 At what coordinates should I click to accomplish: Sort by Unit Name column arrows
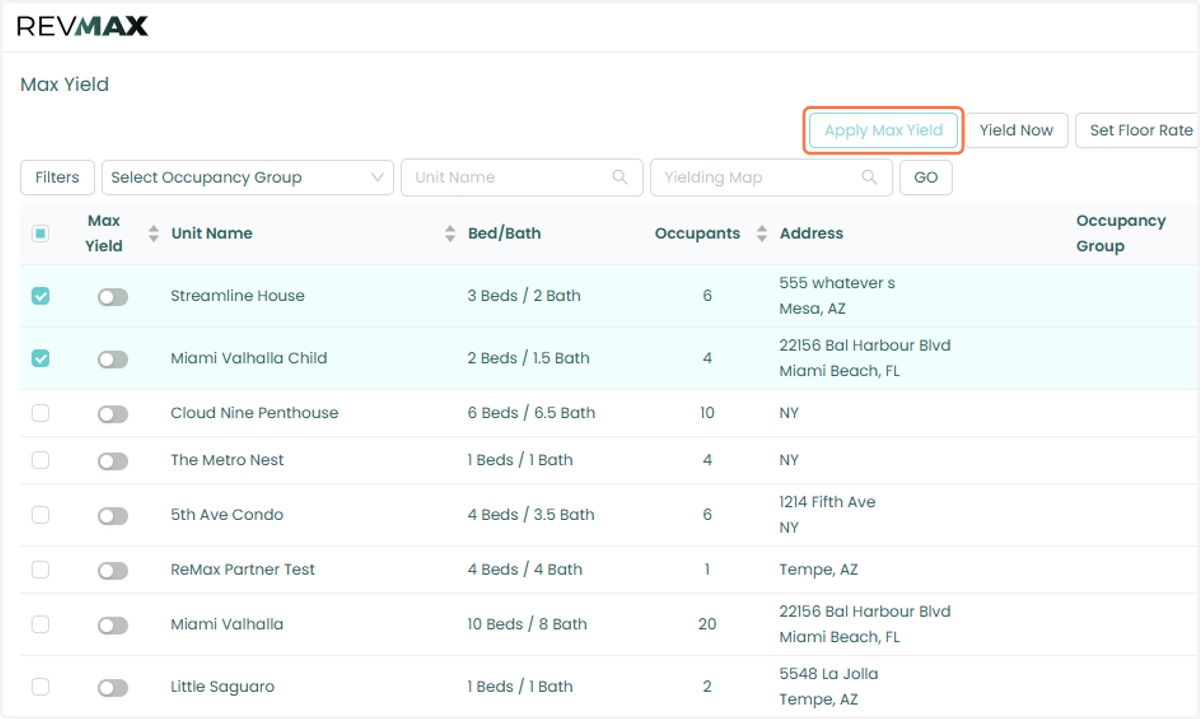(x=450, y=233)
